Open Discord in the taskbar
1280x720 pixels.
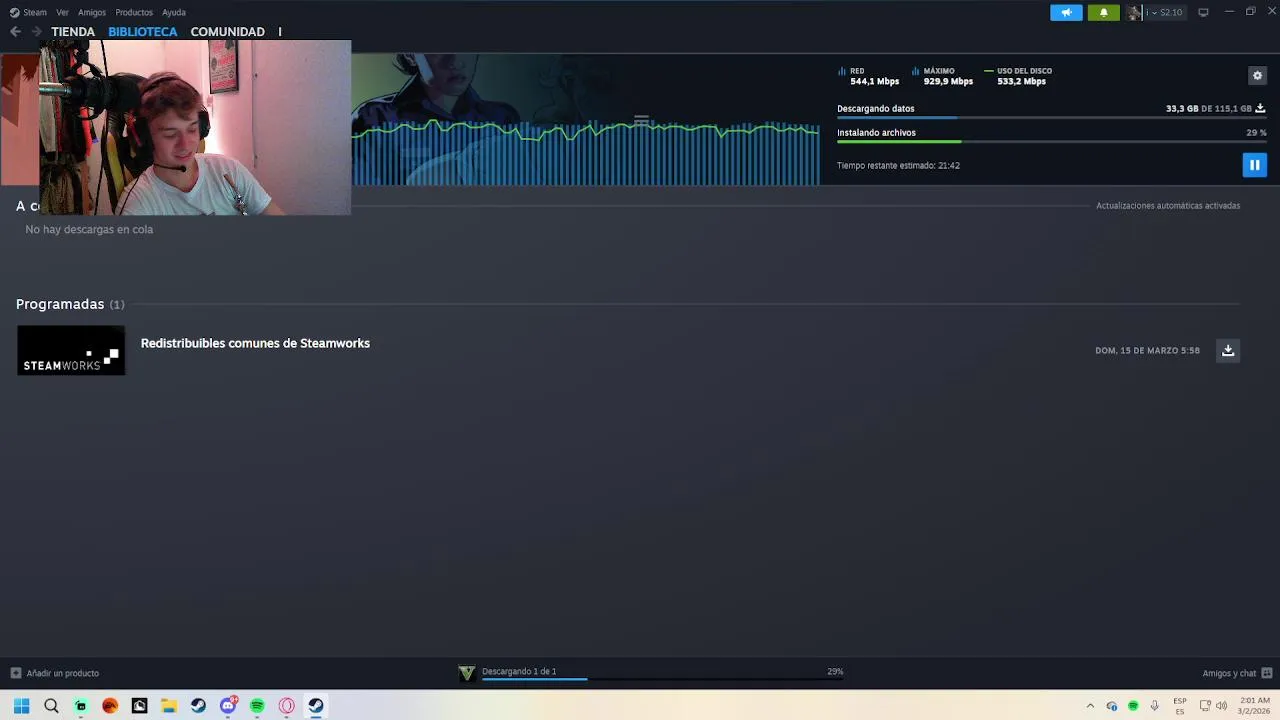tap(228, 706)
